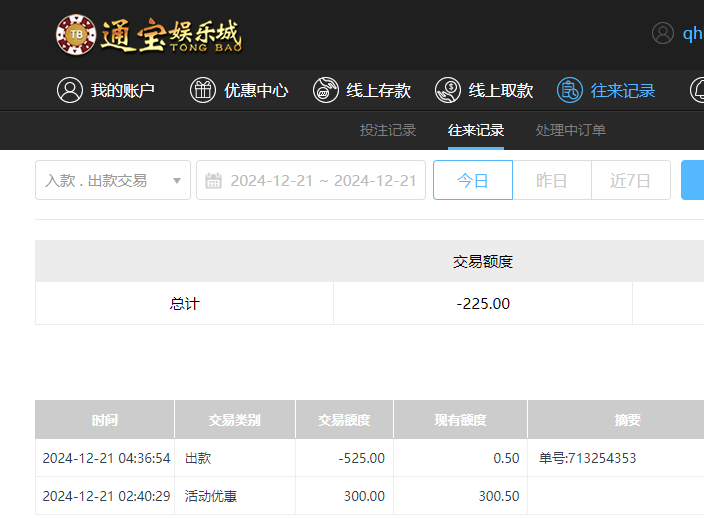
Task: Click the -225.00 total value
Action: 483,304
